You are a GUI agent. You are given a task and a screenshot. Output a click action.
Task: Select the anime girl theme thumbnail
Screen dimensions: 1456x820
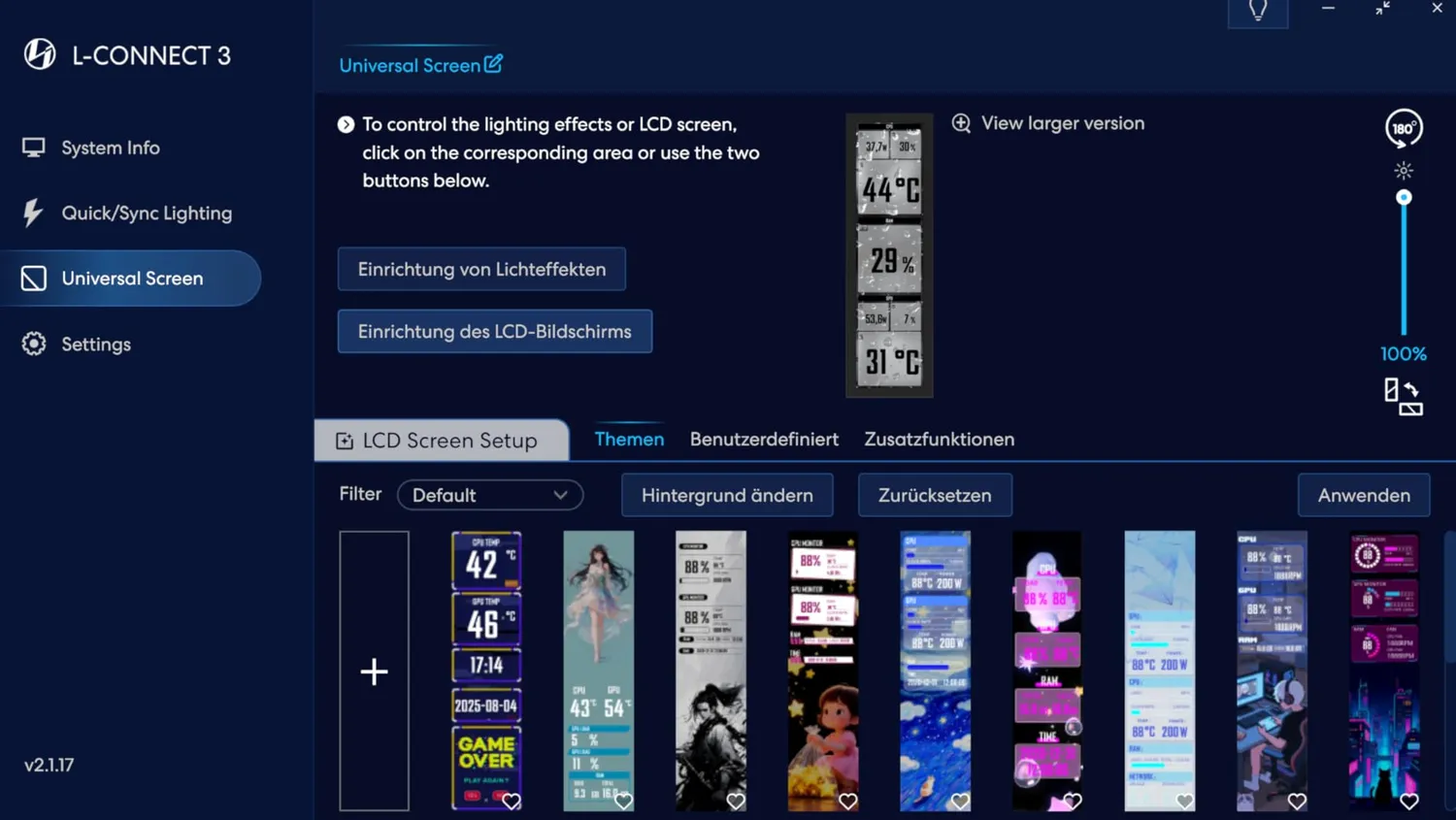(599, 671)
